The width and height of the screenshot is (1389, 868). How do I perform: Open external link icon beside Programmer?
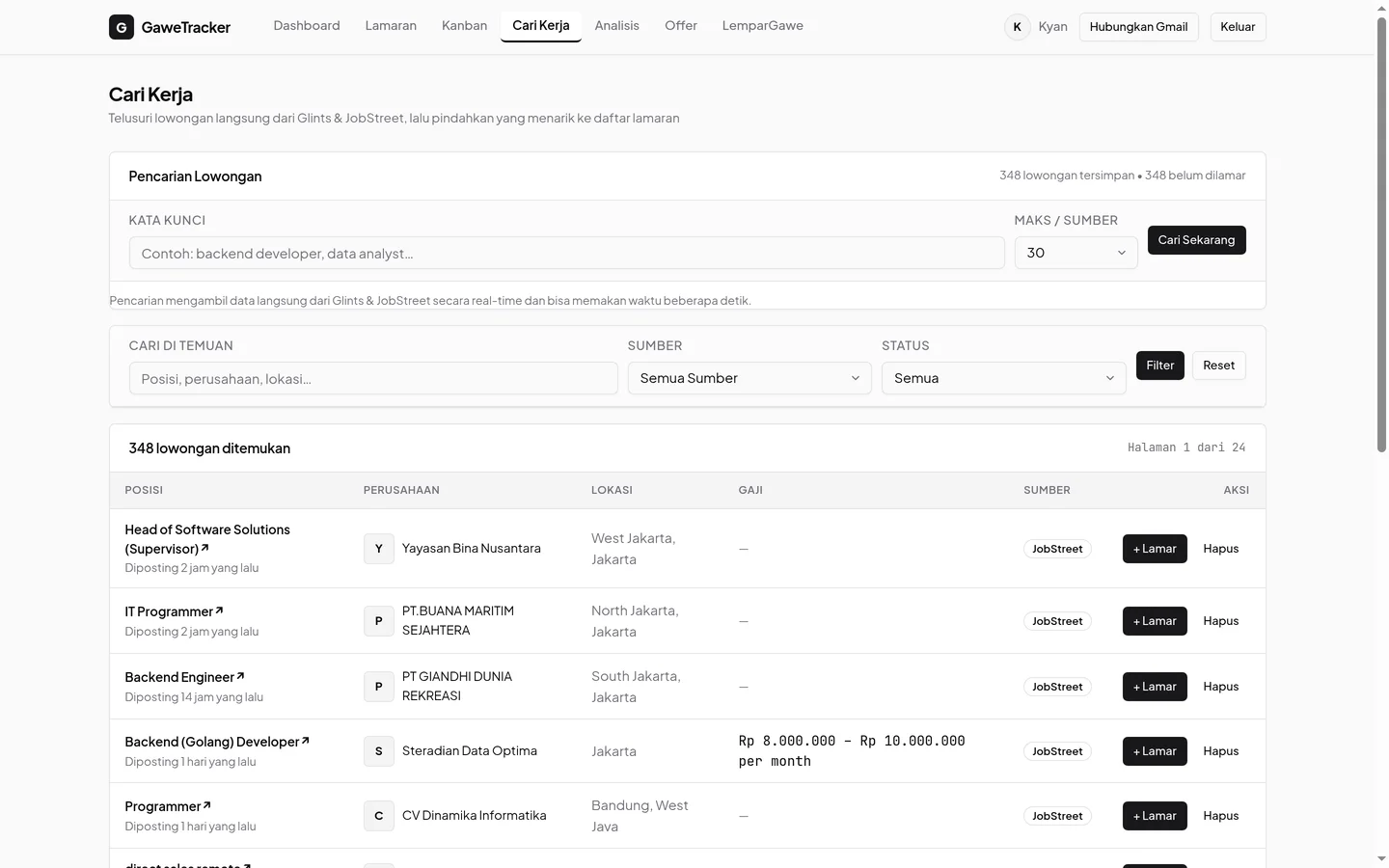(207, 805)
